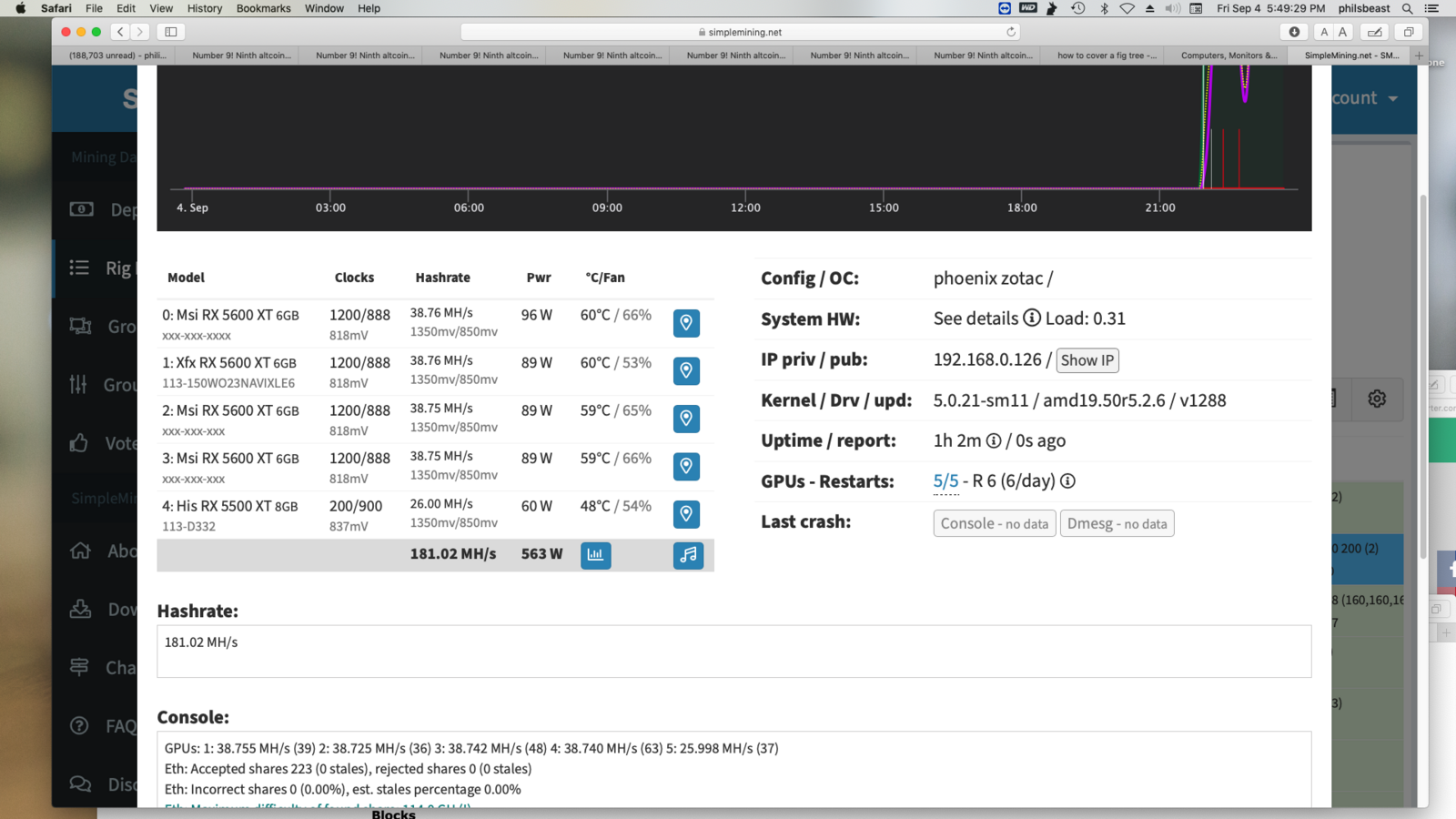The height and width of the screenshot is (819, 1456).
Task: Open System HW details info icon
Action: [1032, 318]
